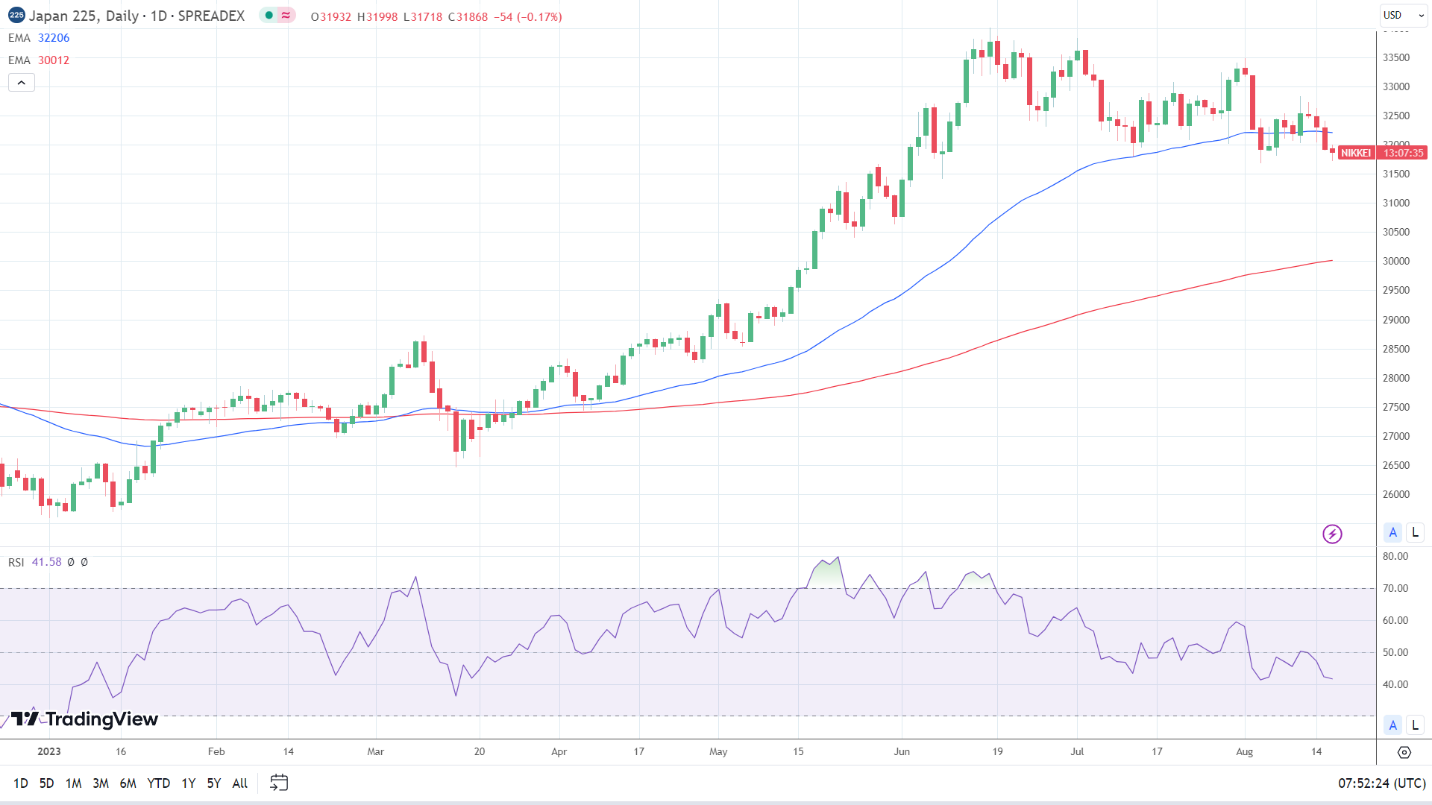Click the high value 31998
The height and width of the screenshot is (805, 1432).
pyautogui.click(x=382, y=17)
